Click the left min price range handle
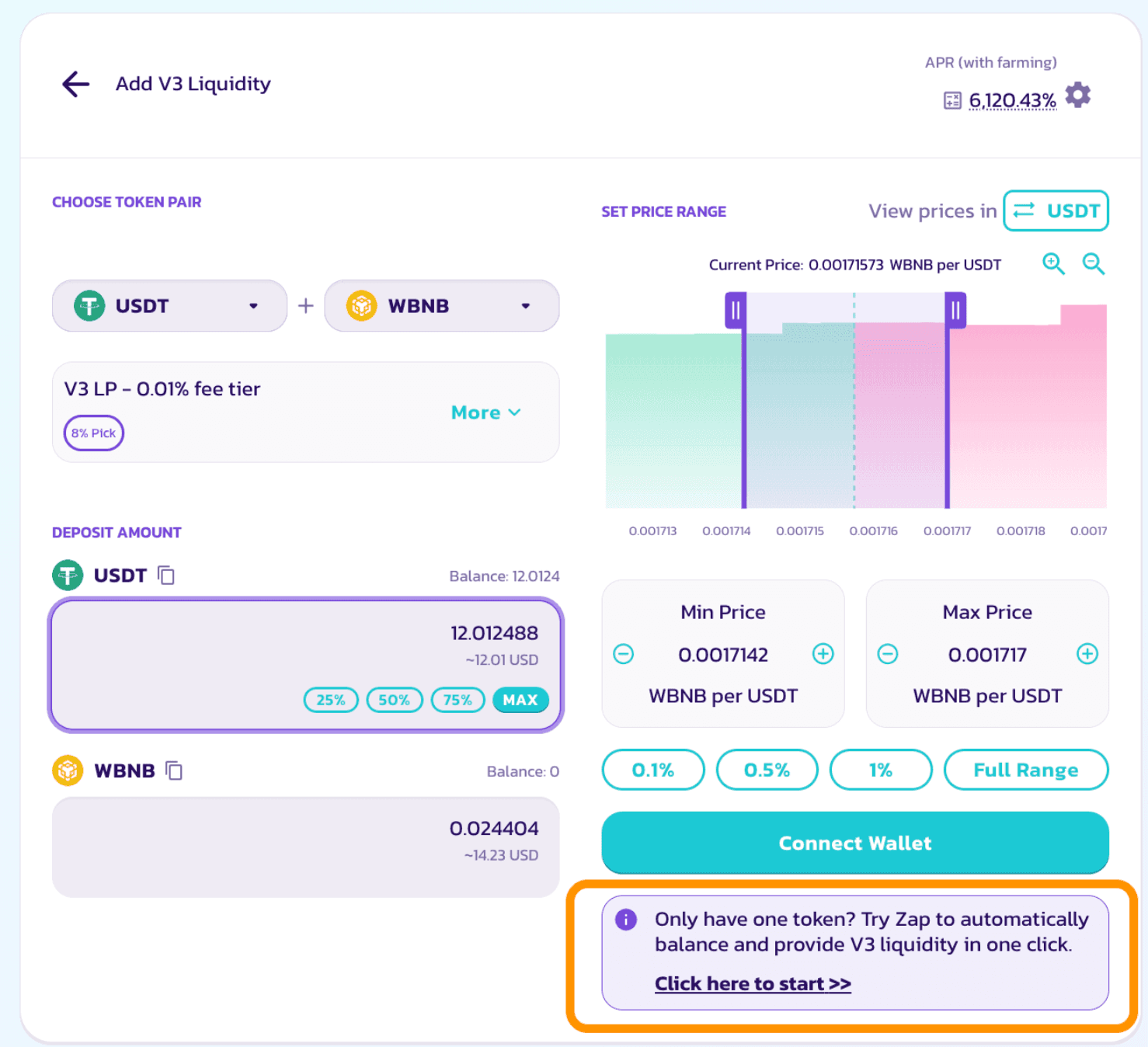This screenshot has height=1047, width=1148. coord(736,311)
